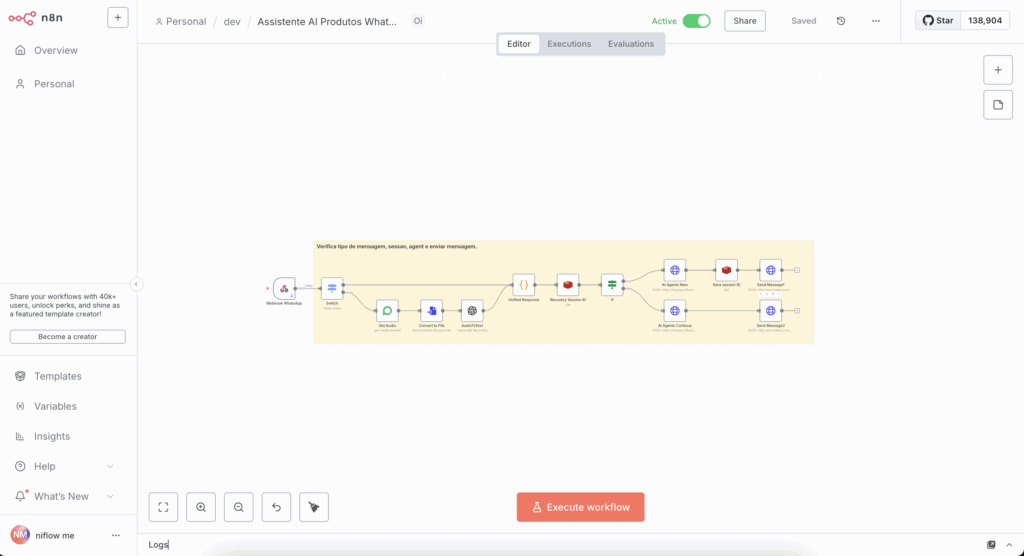Switch to the Executions tab
The width and height of the screenshot is (1024, 556).
(569, 44)
